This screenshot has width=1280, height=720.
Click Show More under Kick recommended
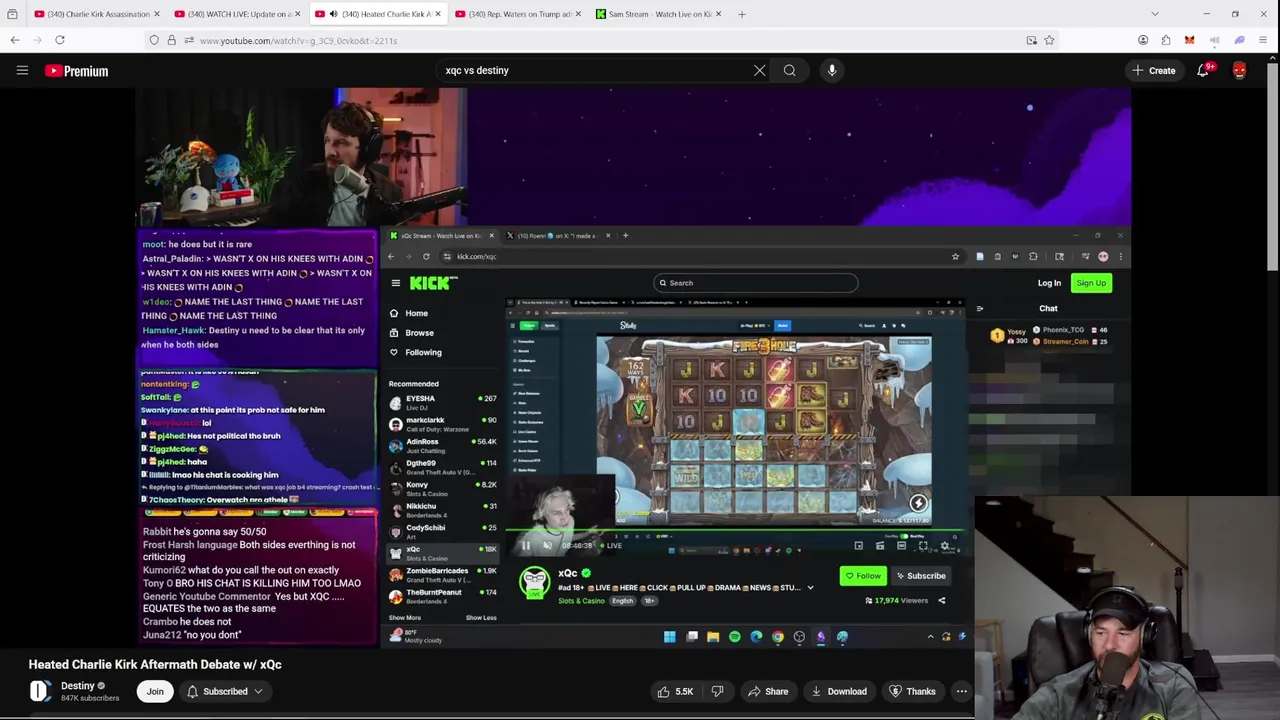(405, 618)
